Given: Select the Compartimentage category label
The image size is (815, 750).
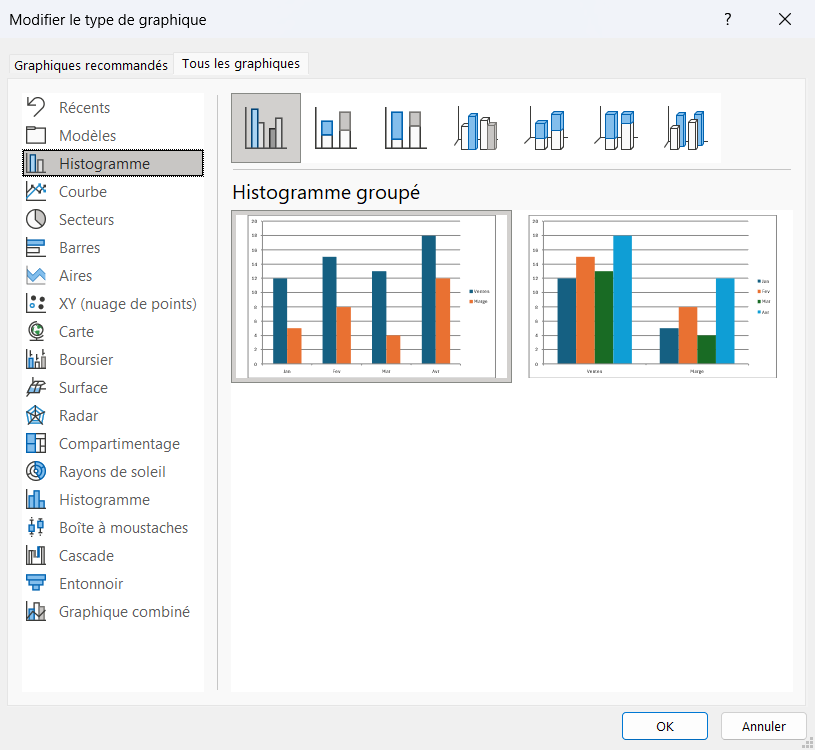Looking at the screenshot, I should coord(119,444).
